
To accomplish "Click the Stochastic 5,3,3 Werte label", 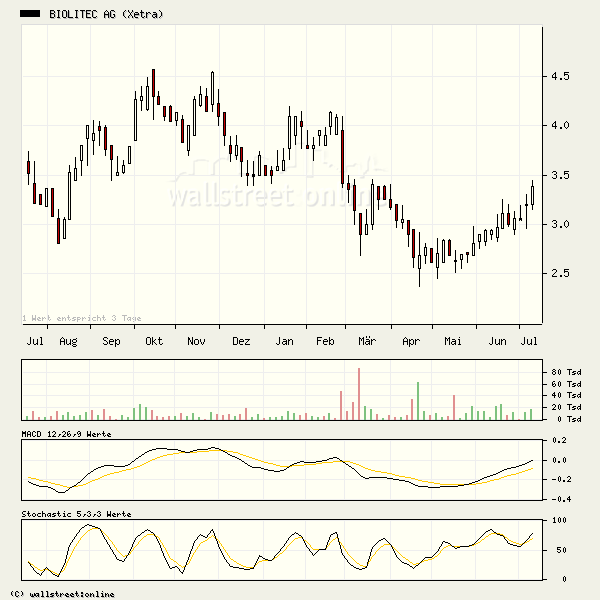I will [x=75, y=514].
